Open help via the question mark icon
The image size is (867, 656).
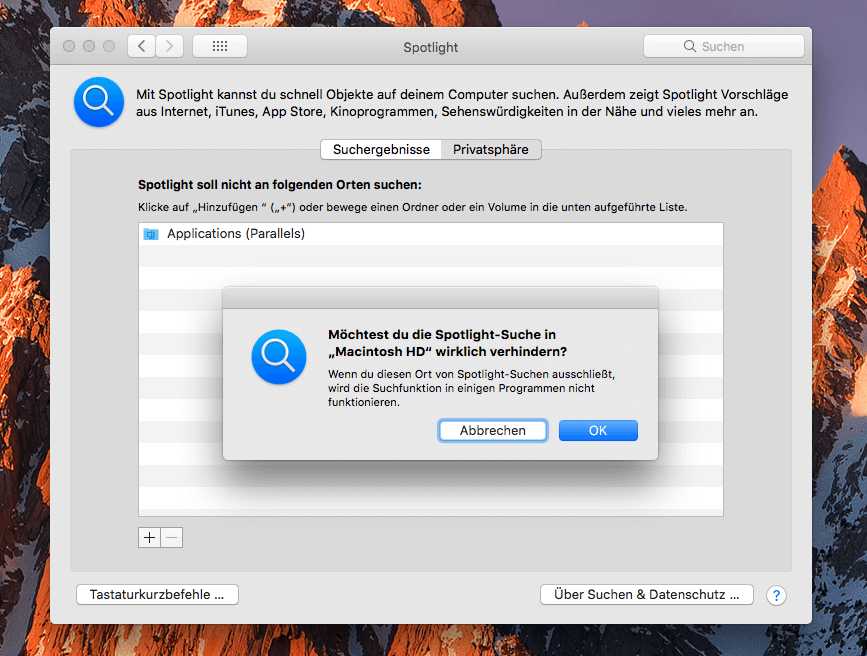pos(776,595)
